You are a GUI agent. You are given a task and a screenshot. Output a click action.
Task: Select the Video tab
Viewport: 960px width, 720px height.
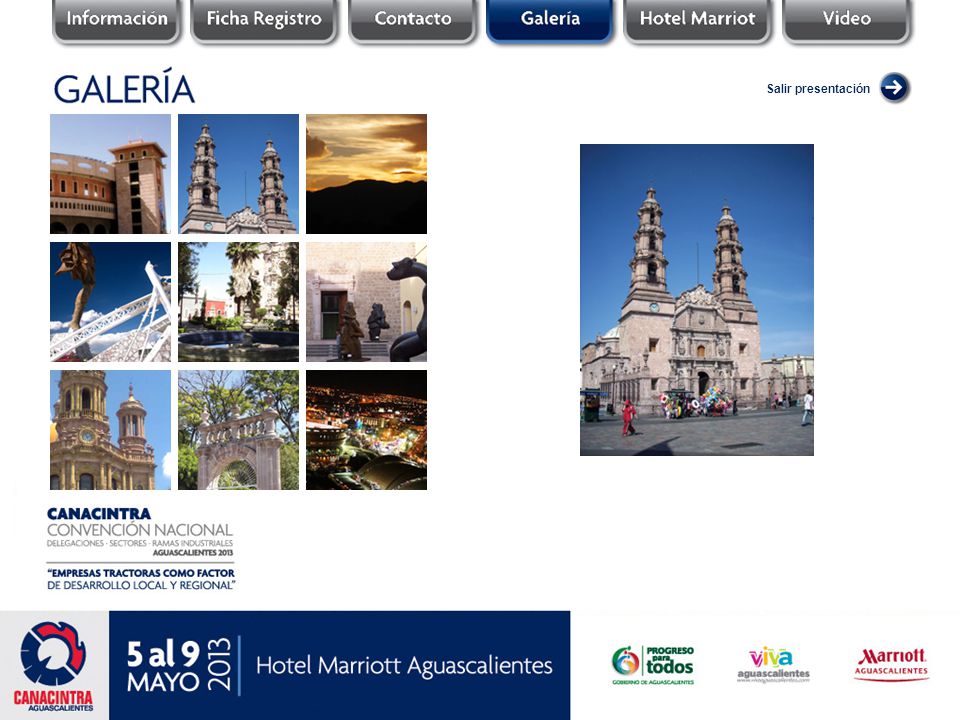click(847, 21)
